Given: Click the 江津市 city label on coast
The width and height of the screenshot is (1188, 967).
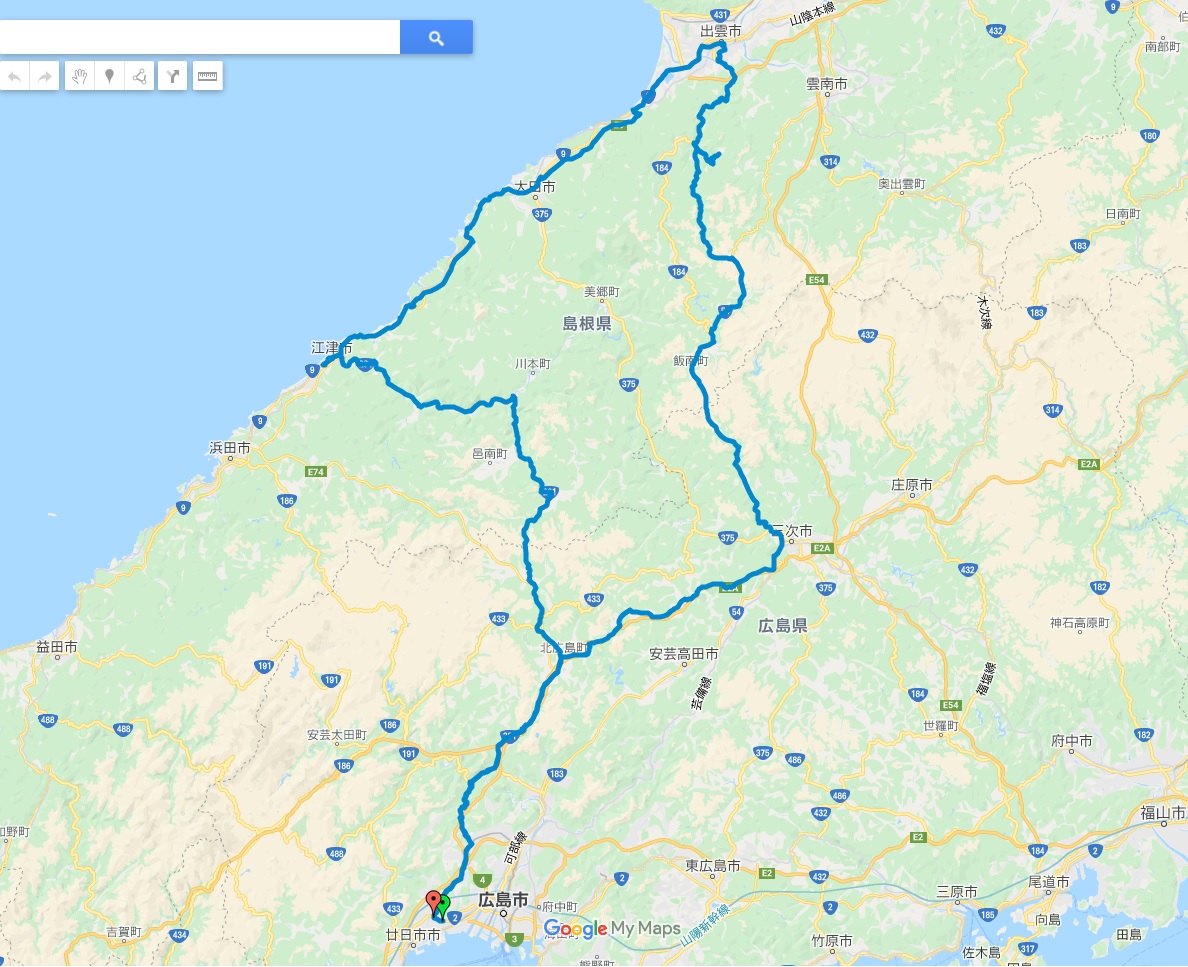Looking at the screenshot, I should (332, 348).
